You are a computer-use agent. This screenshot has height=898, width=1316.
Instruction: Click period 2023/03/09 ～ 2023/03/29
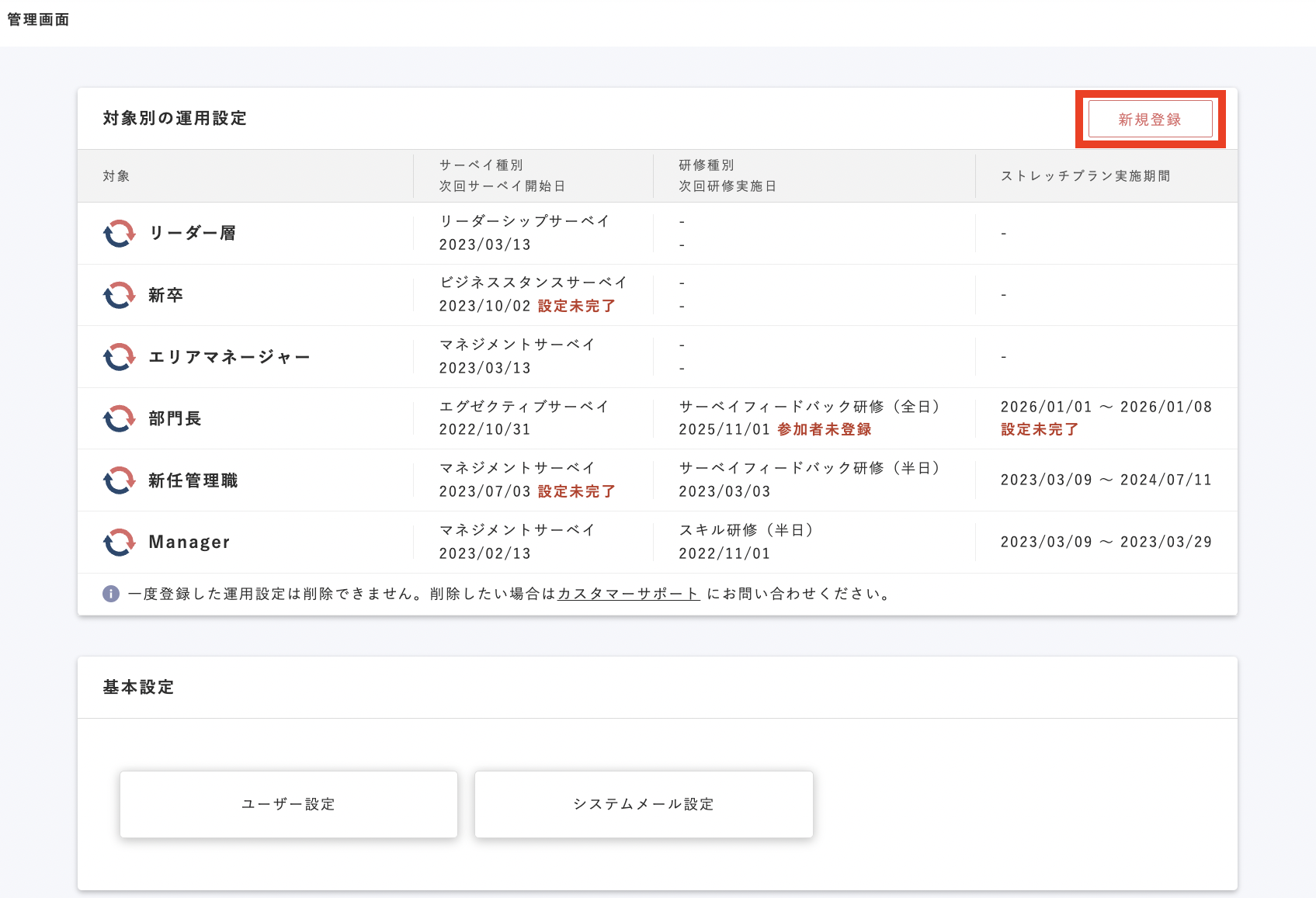click(1106, 542)
